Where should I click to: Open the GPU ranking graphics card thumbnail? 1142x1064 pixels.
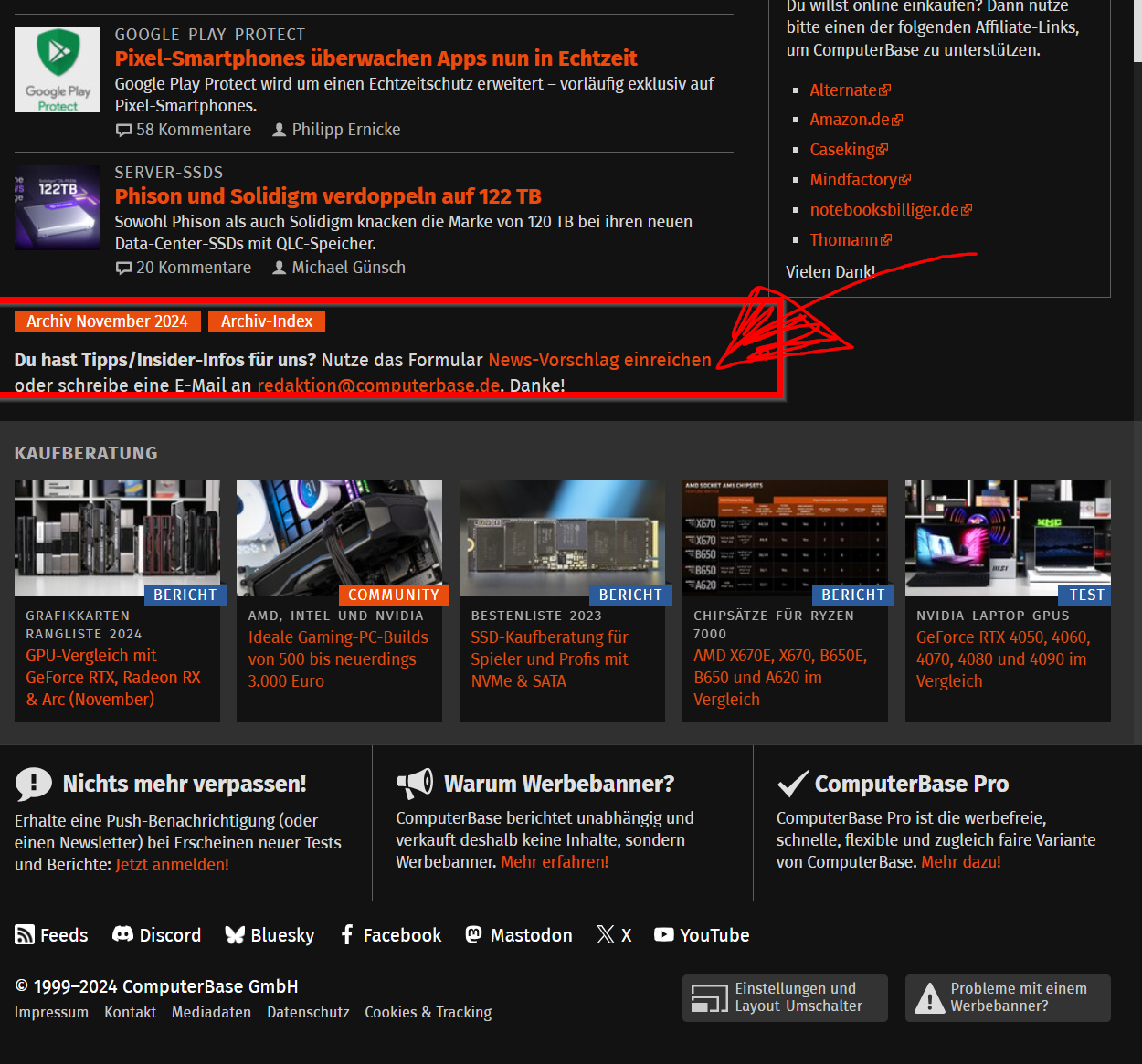pos(117,538)
